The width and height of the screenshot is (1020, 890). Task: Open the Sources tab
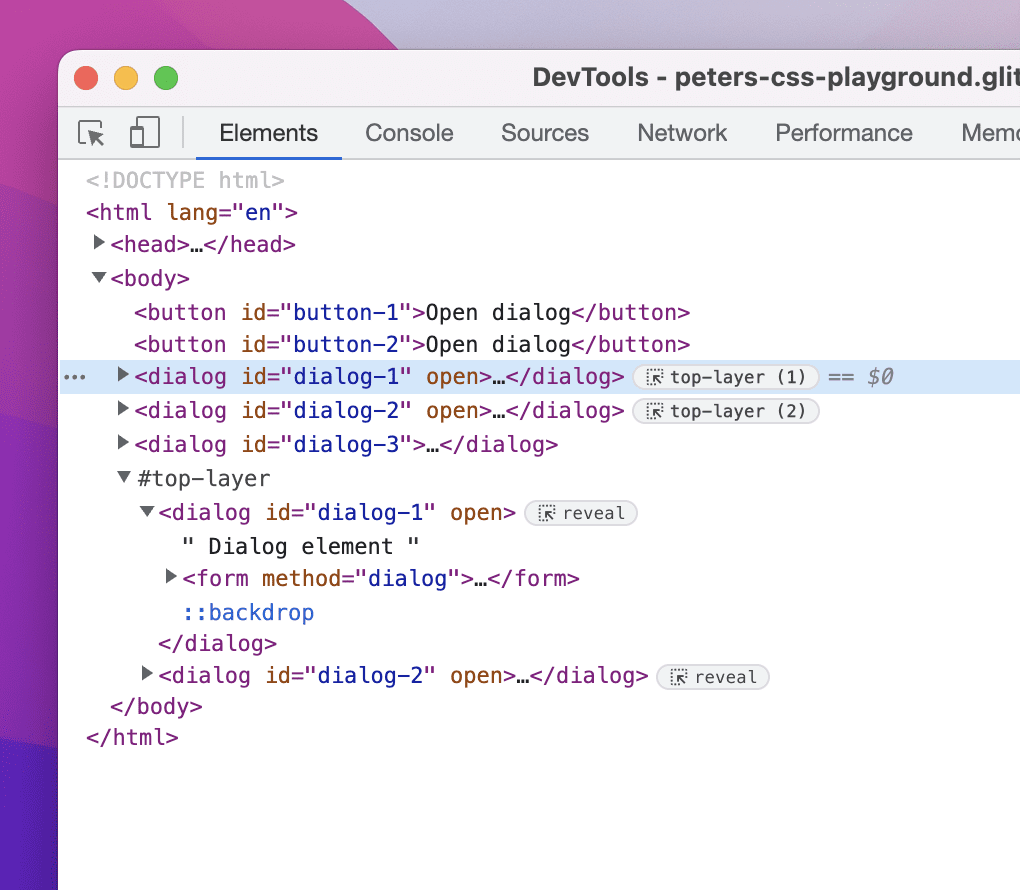click(x=545, y=133)
